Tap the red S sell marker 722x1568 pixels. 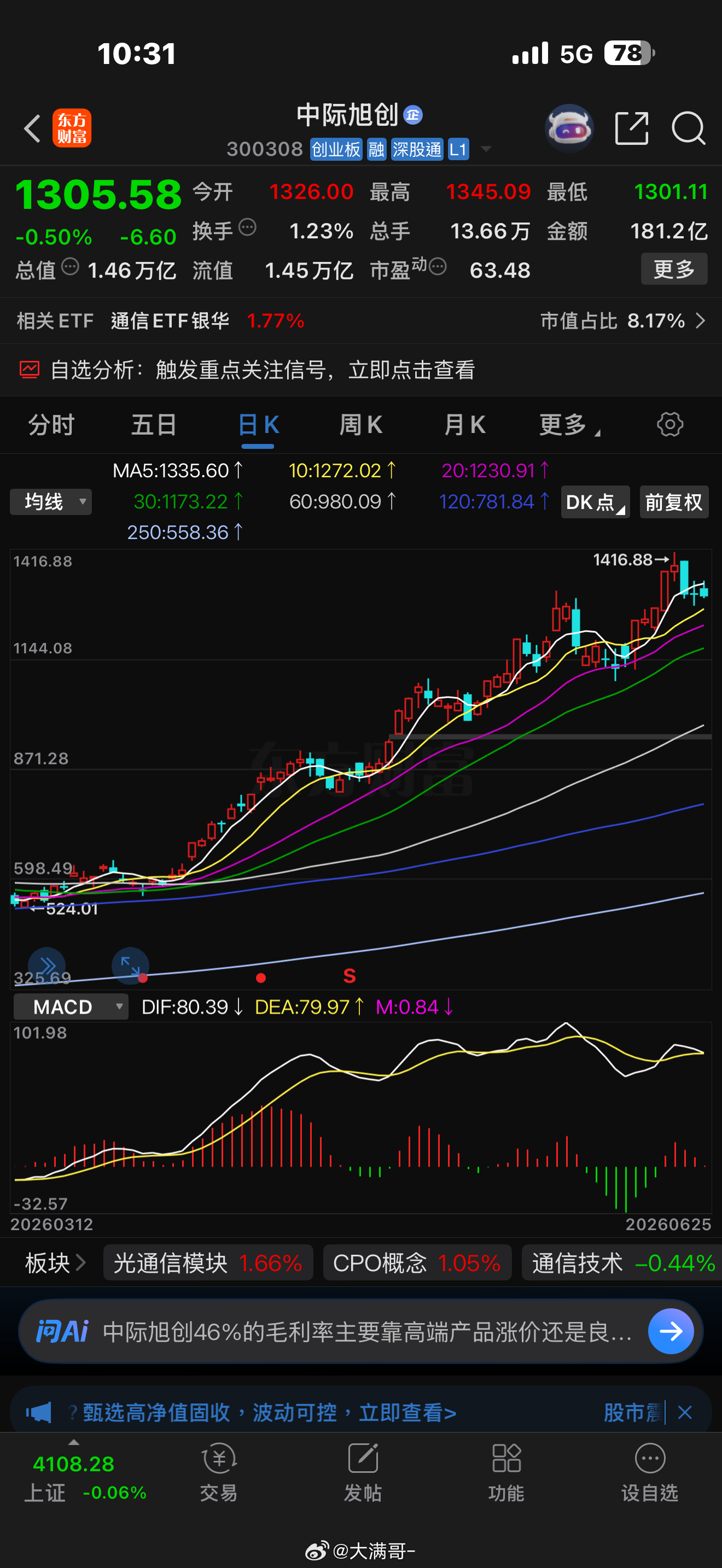click(350, 976)
